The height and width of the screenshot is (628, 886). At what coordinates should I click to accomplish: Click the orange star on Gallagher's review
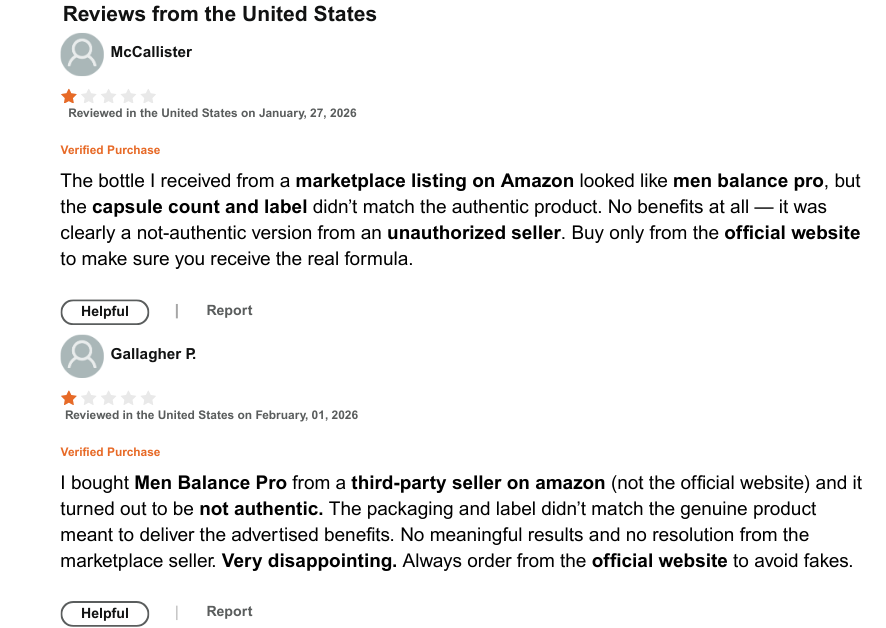[x=69, y=398]
